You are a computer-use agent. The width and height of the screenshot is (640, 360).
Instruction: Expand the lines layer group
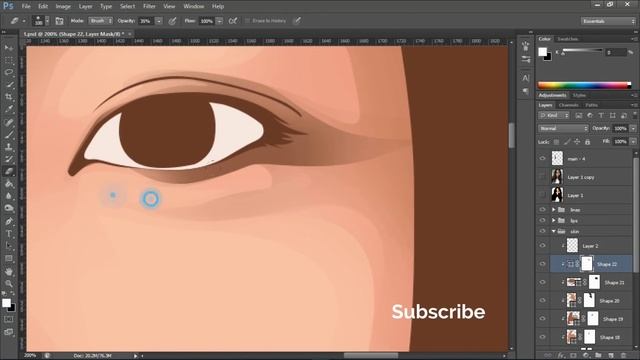[x=554, y=209]
